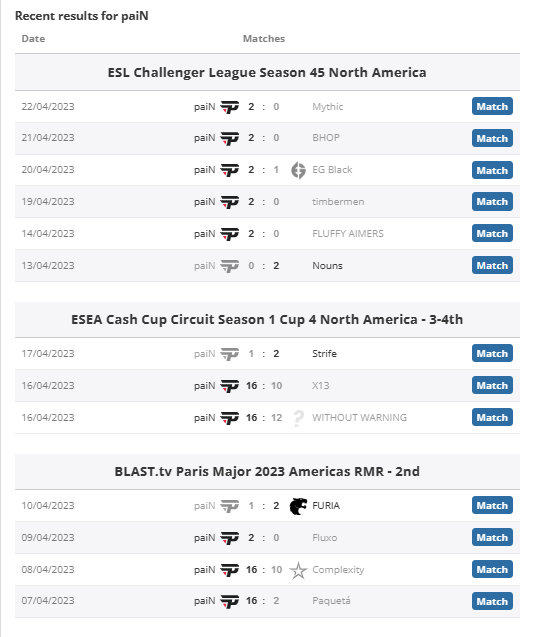Click paiN logo in Paquetá match row
This screenshot has height=637, width=533.
pyautogui.click(x=230, y=601)
